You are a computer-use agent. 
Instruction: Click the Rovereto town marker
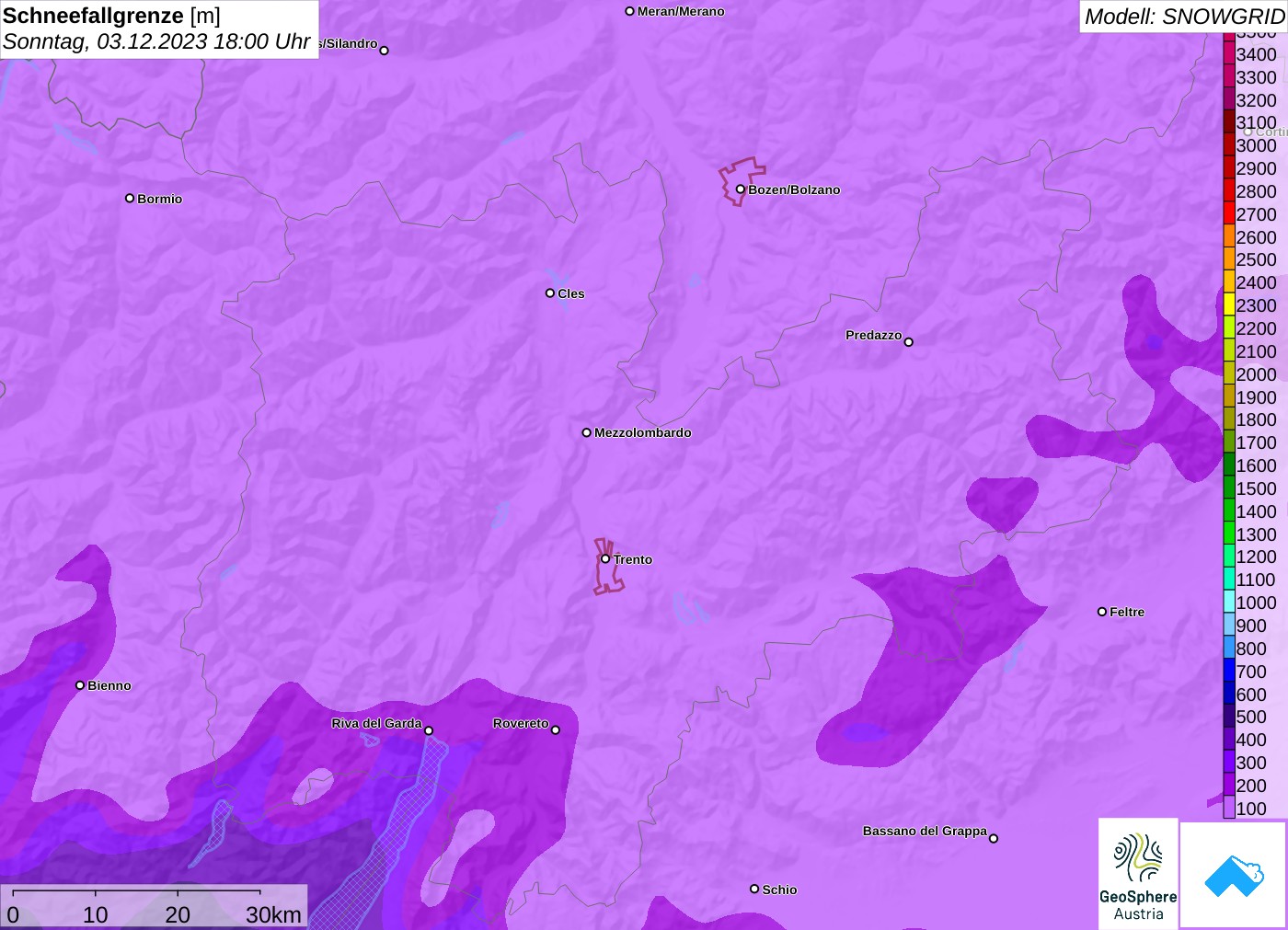point(556,730)
